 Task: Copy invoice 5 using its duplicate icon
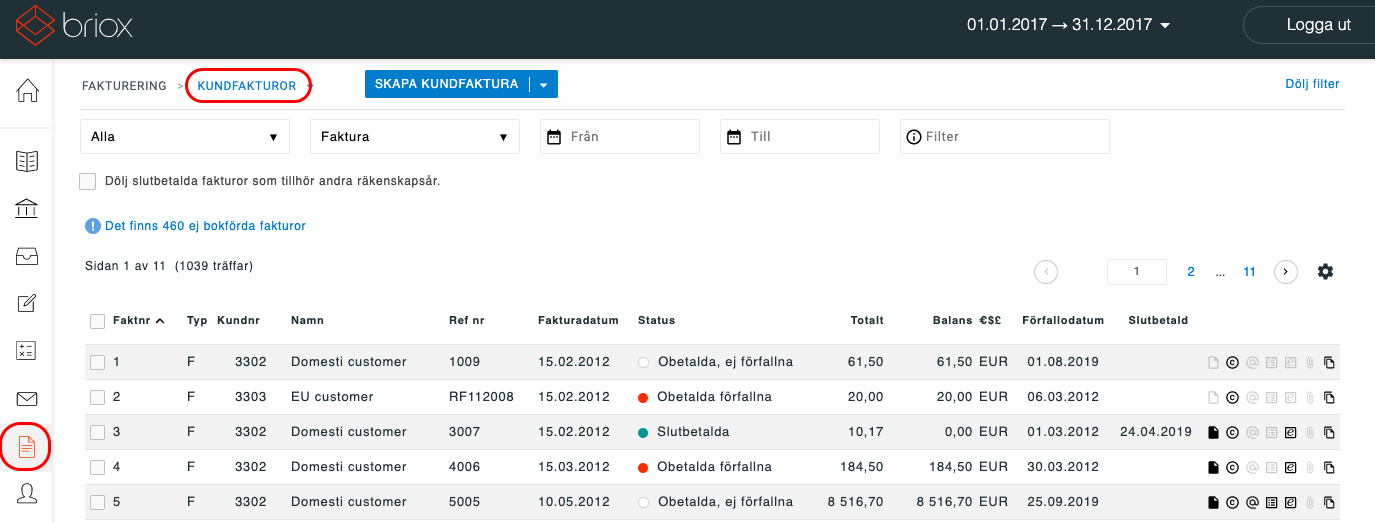(x=1329, y=502)
